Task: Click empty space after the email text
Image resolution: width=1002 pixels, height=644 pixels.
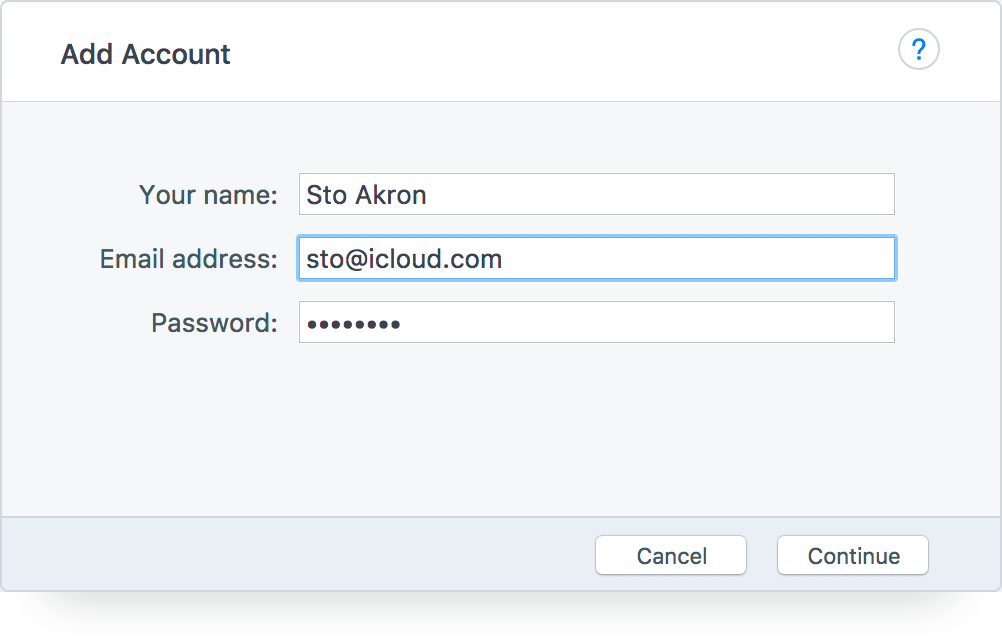Action: [x=697, y=259]
